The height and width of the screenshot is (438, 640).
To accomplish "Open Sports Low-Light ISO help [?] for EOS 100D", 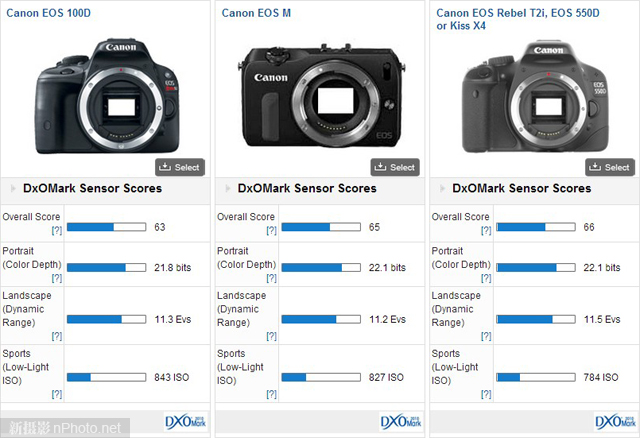I will coord(57,394).
